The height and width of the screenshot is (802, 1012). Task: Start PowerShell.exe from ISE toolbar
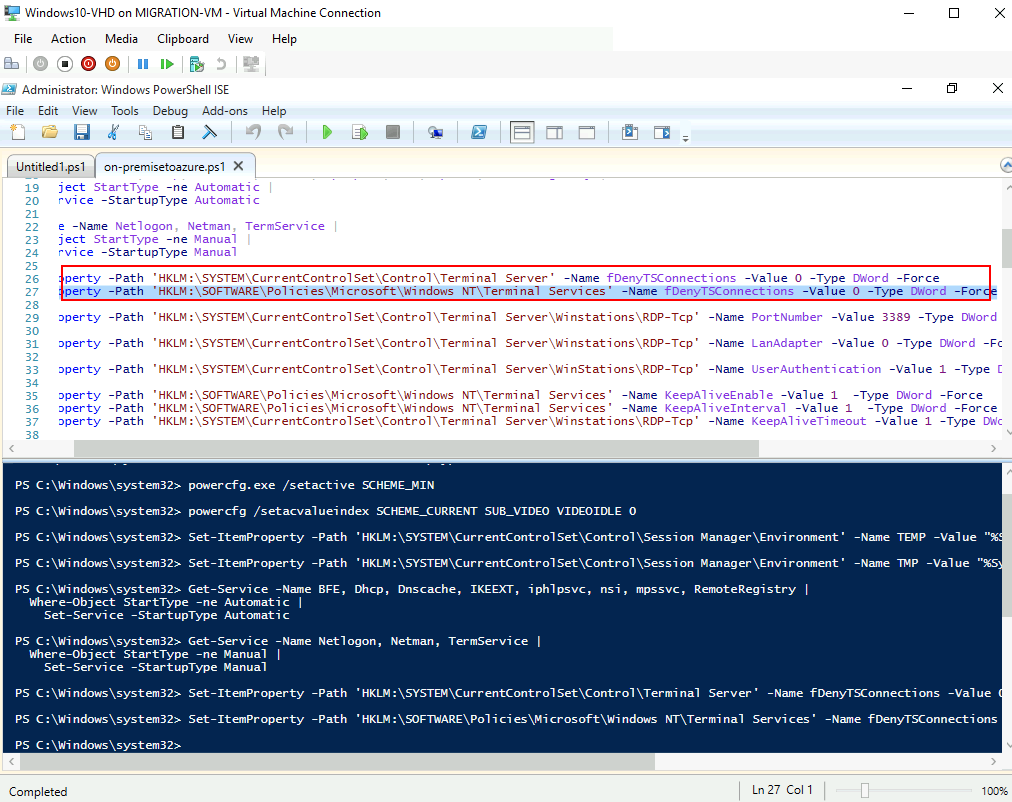point(479,132)
